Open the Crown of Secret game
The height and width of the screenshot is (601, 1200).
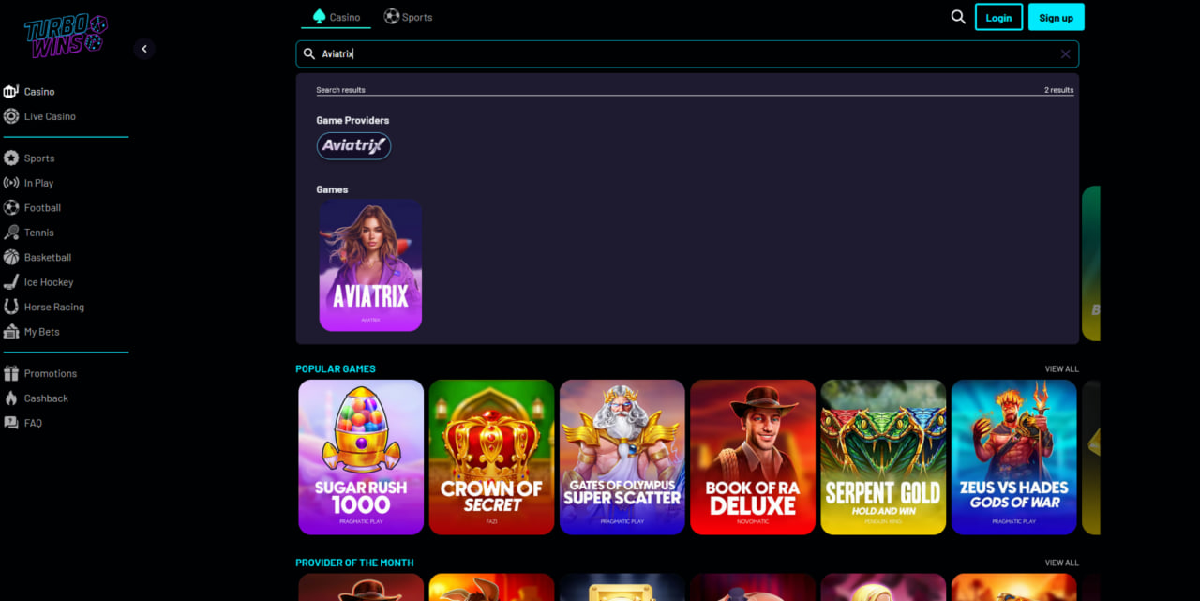(491, 457)
